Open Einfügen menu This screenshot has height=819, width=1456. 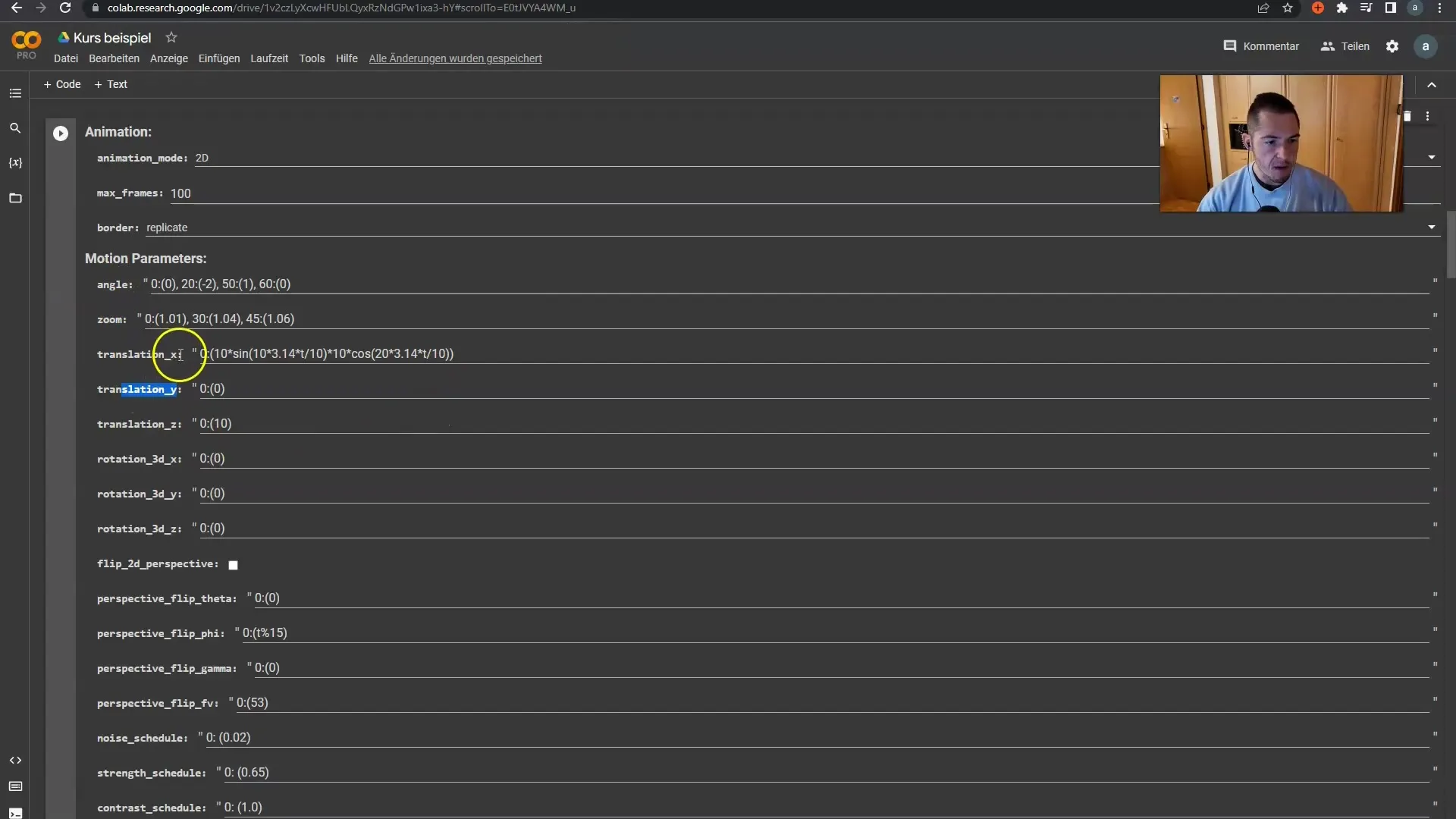pyautogui.click(x=219, y=58)
